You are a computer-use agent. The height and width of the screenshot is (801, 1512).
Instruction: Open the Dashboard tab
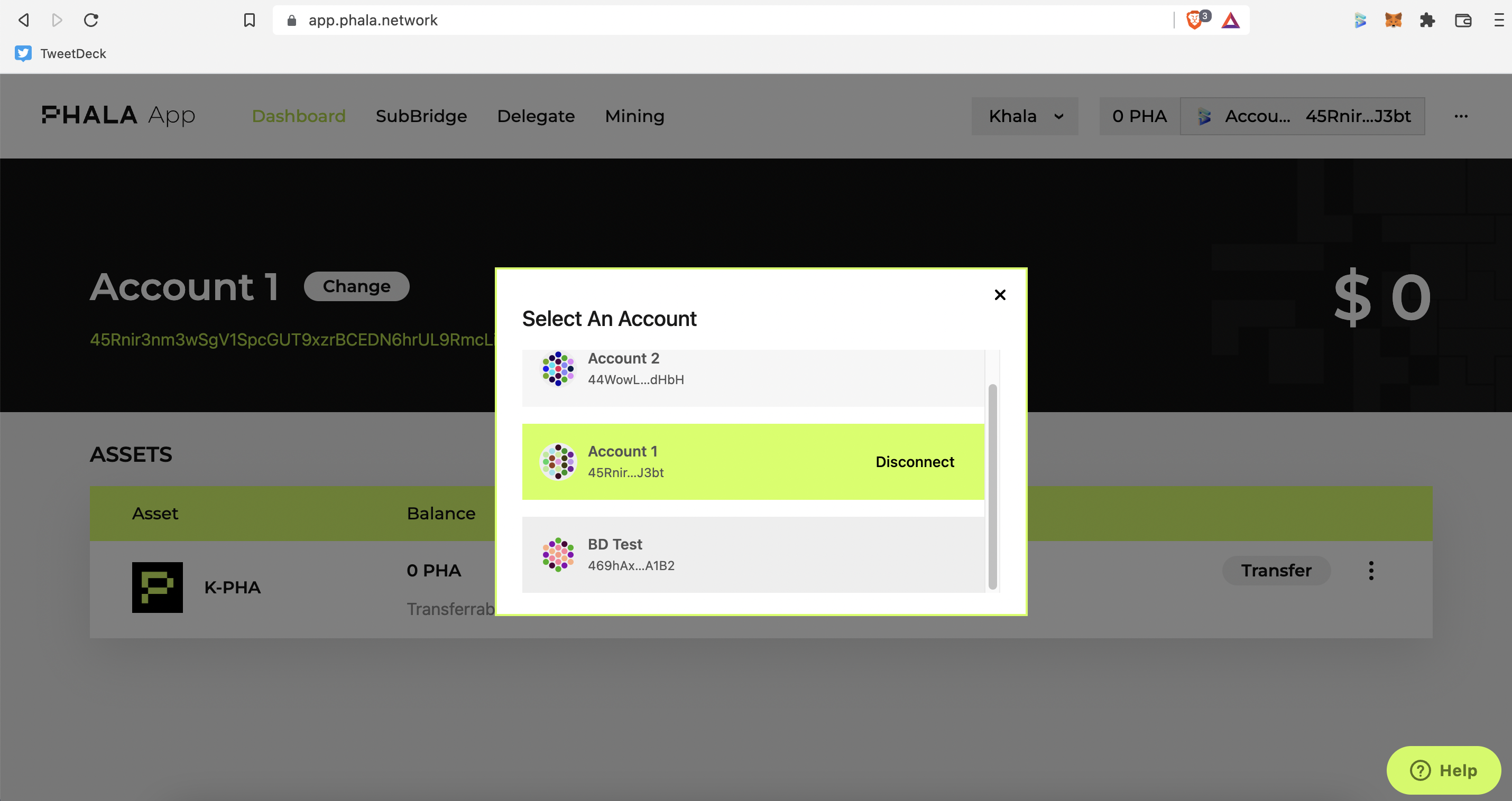click(299, 116)
